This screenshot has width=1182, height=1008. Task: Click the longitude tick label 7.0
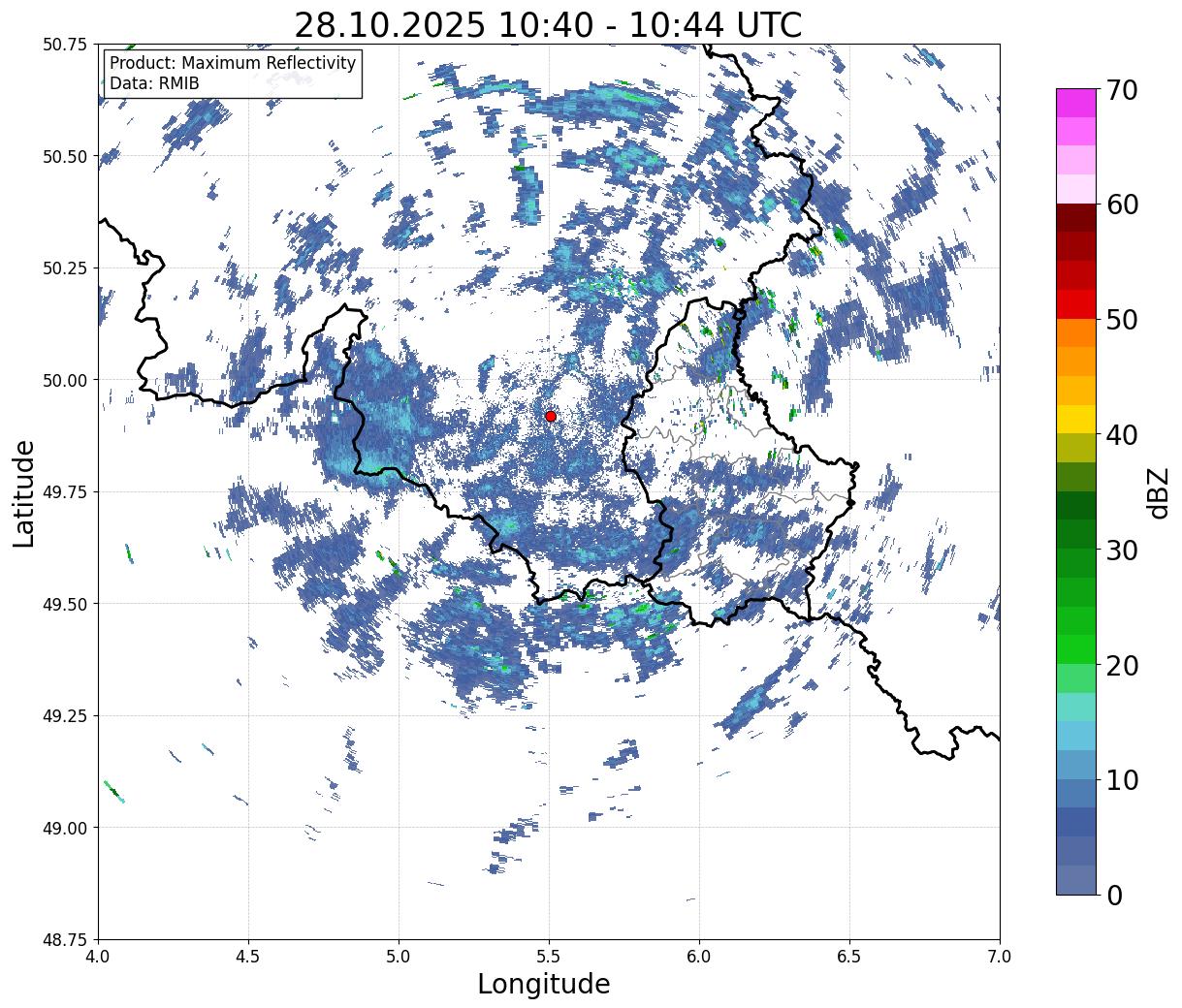click(x=1000, y=957)
